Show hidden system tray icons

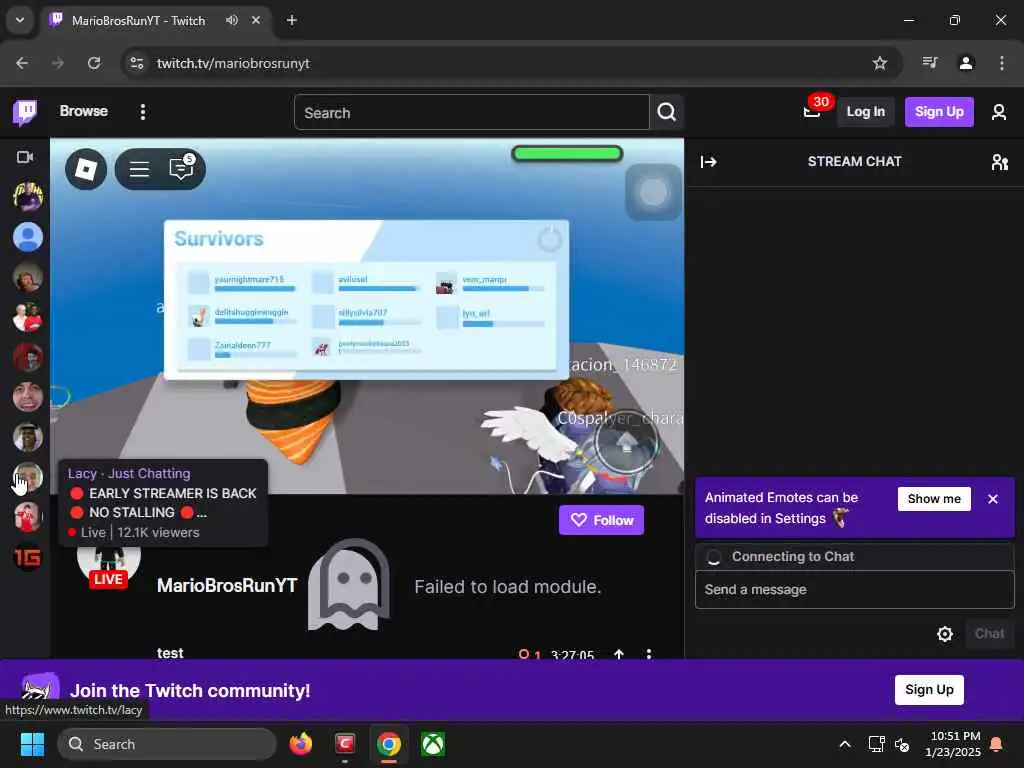coord(844,744)
